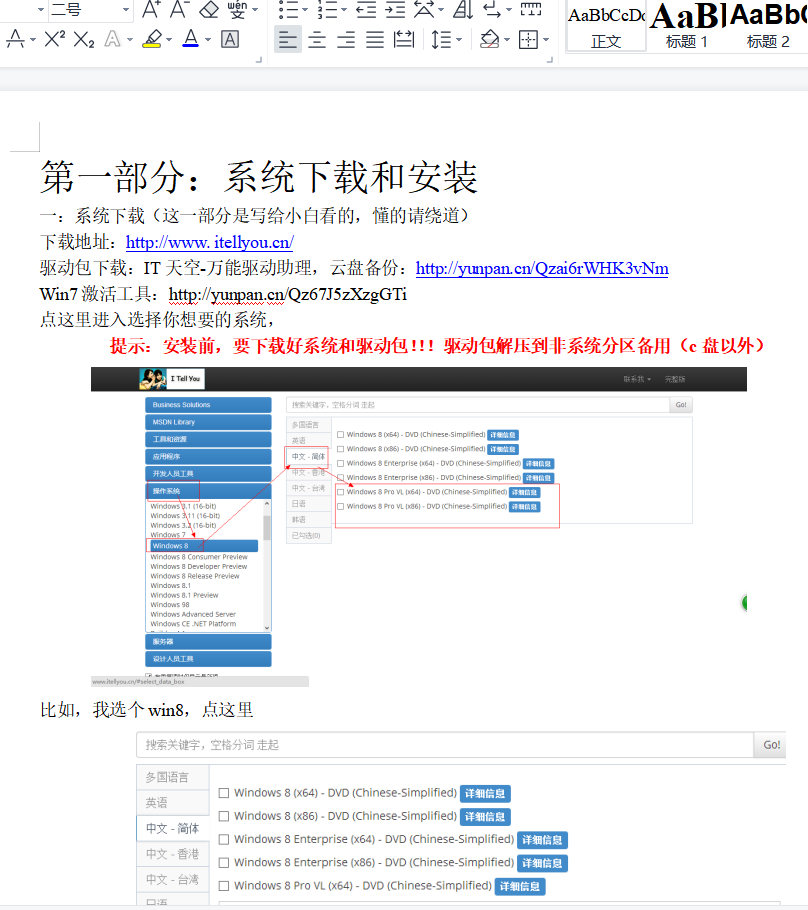Check Windows 8 Enterprise (x64) in enlarged list
The height and width of the screenshot is (910, 808).
coord(223,839)
